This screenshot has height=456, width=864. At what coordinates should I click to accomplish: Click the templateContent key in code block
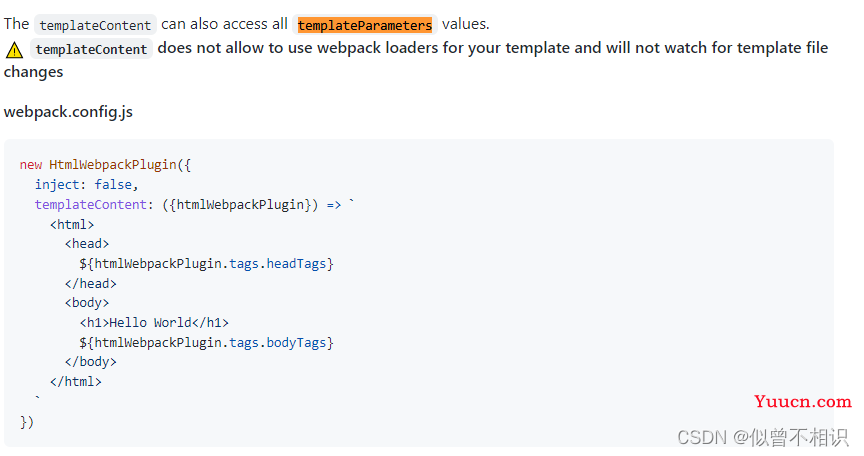[91, 204]
